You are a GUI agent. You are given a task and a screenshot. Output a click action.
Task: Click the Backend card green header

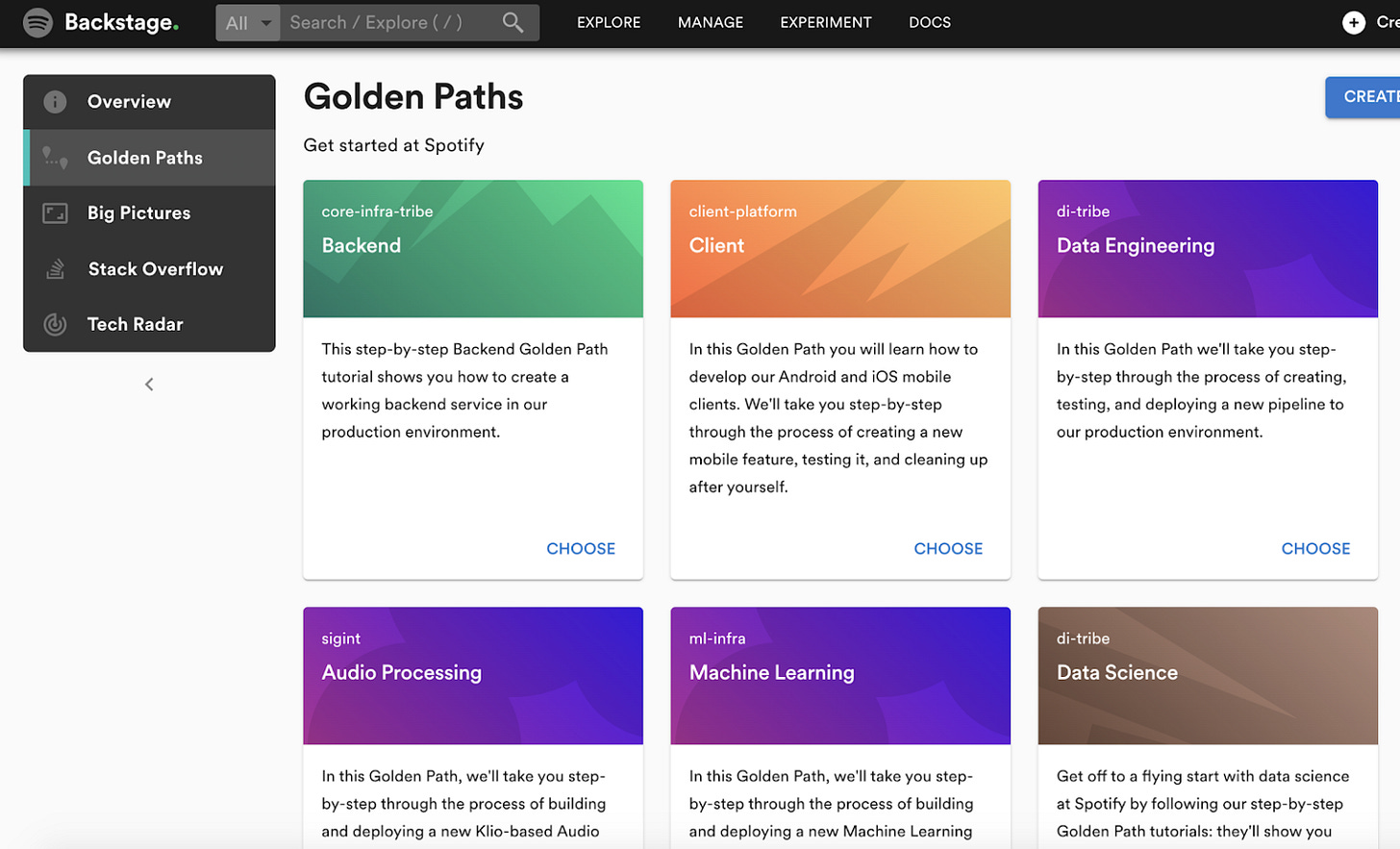[x=473, y=249]
